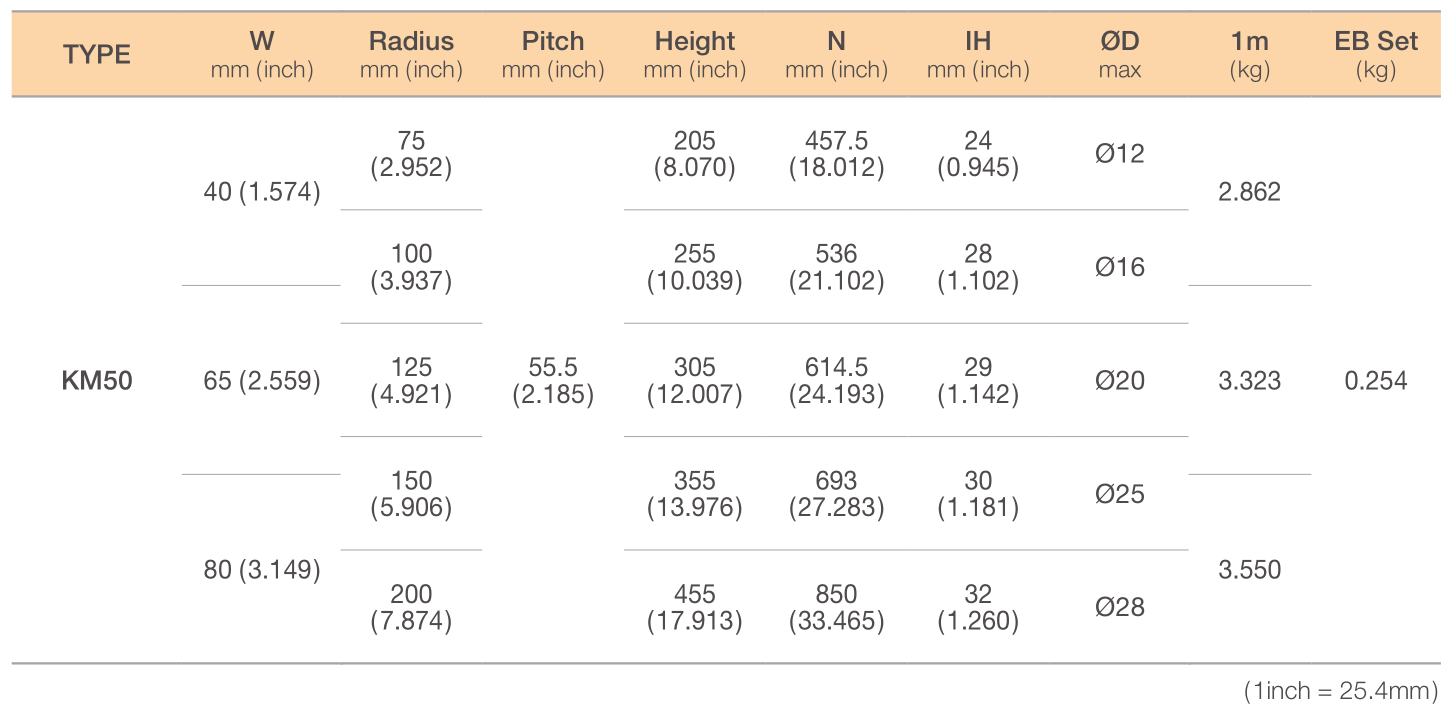Select the 80 (3.149) width cell

[262, 570]
